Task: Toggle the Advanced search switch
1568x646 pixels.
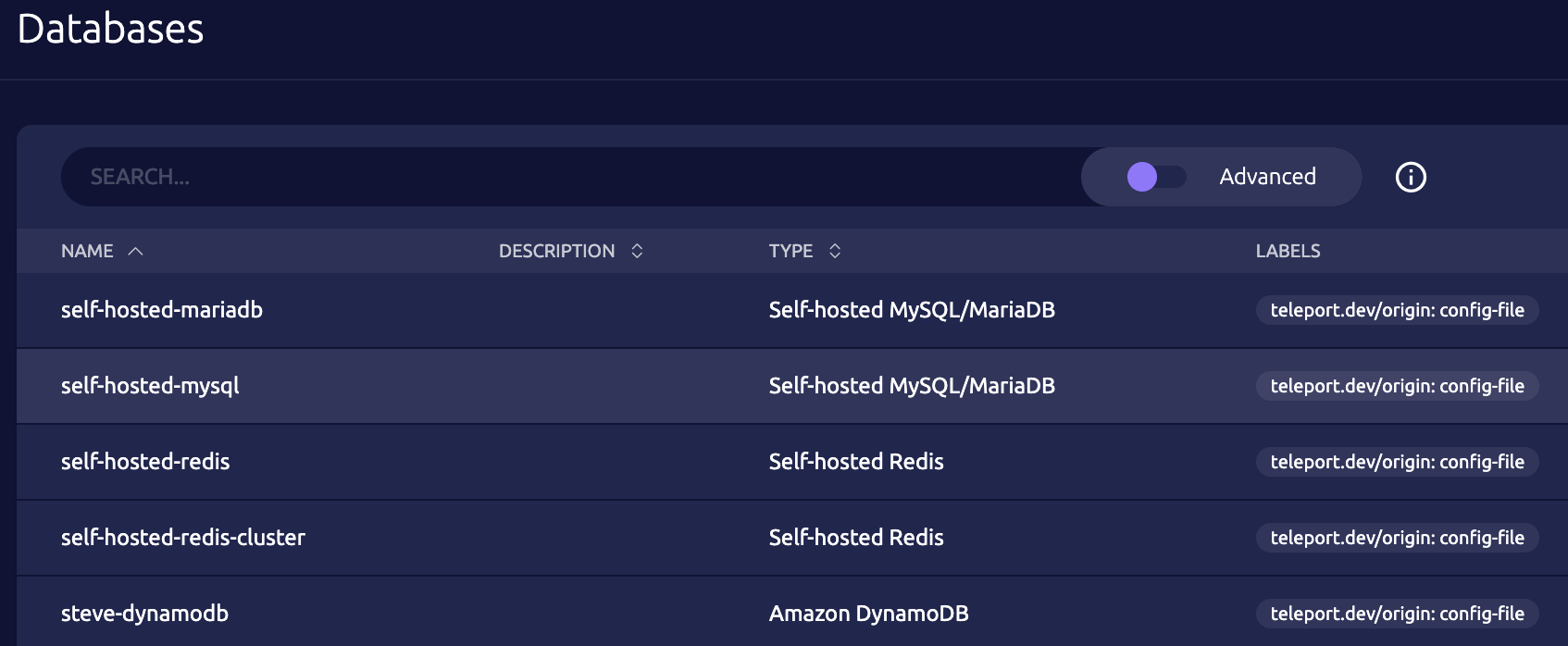Action: point(1155,177)
